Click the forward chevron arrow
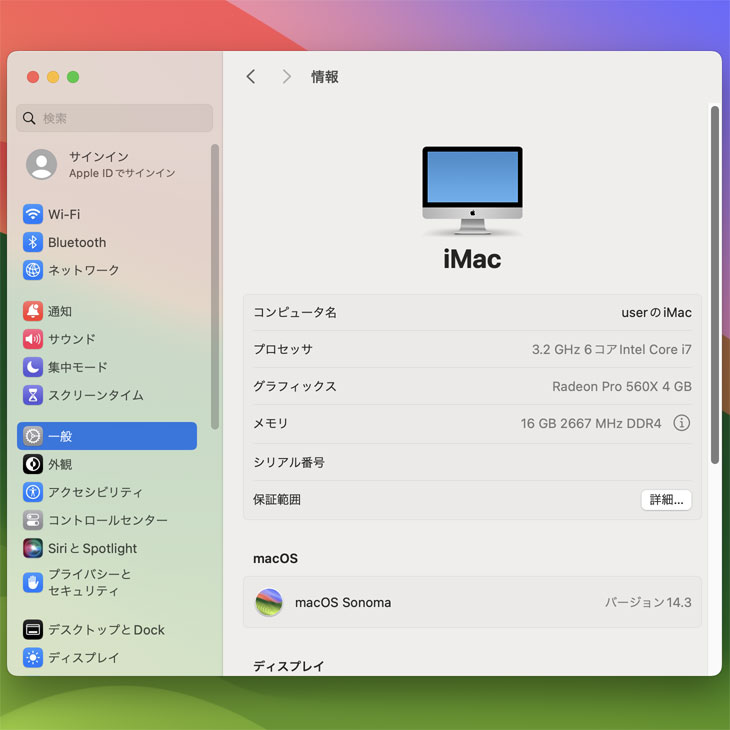The height and width of the screenshot is (730, 730). 287,77
